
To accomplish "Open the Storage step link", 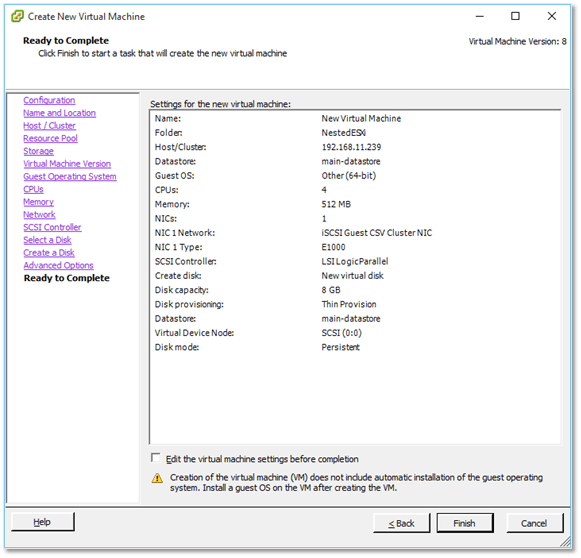I will [x=39, y=151].
